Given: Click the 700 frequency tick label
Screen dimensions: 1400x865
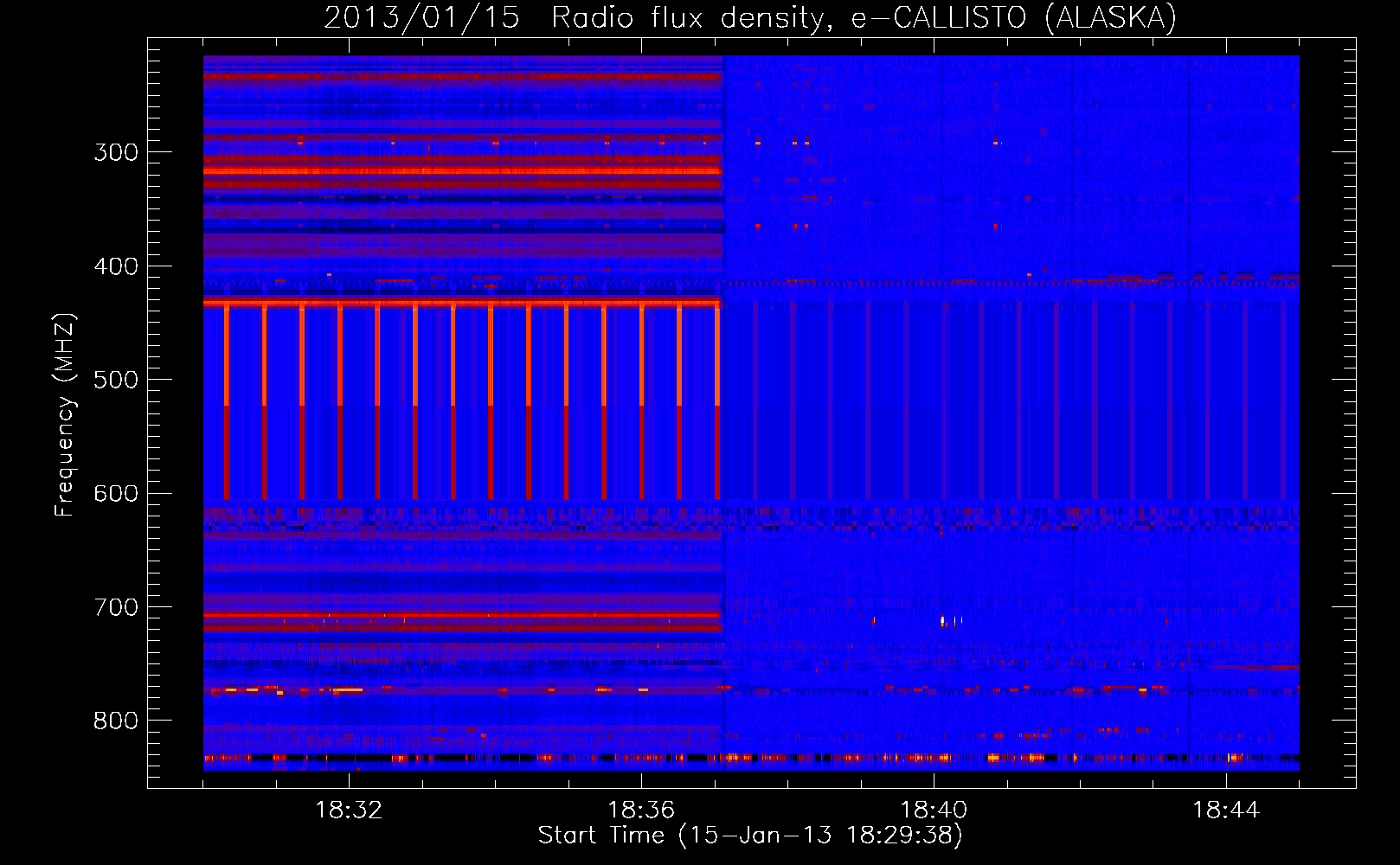Looking at the screenshot, I should coord(116,607).
